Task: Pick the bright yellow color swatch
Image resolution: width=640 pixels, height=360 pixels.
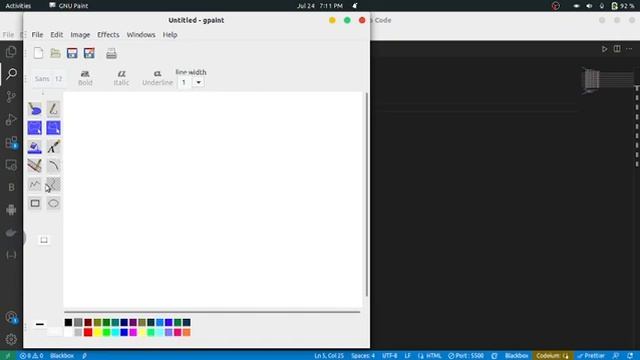Action: tap(98, 332)
